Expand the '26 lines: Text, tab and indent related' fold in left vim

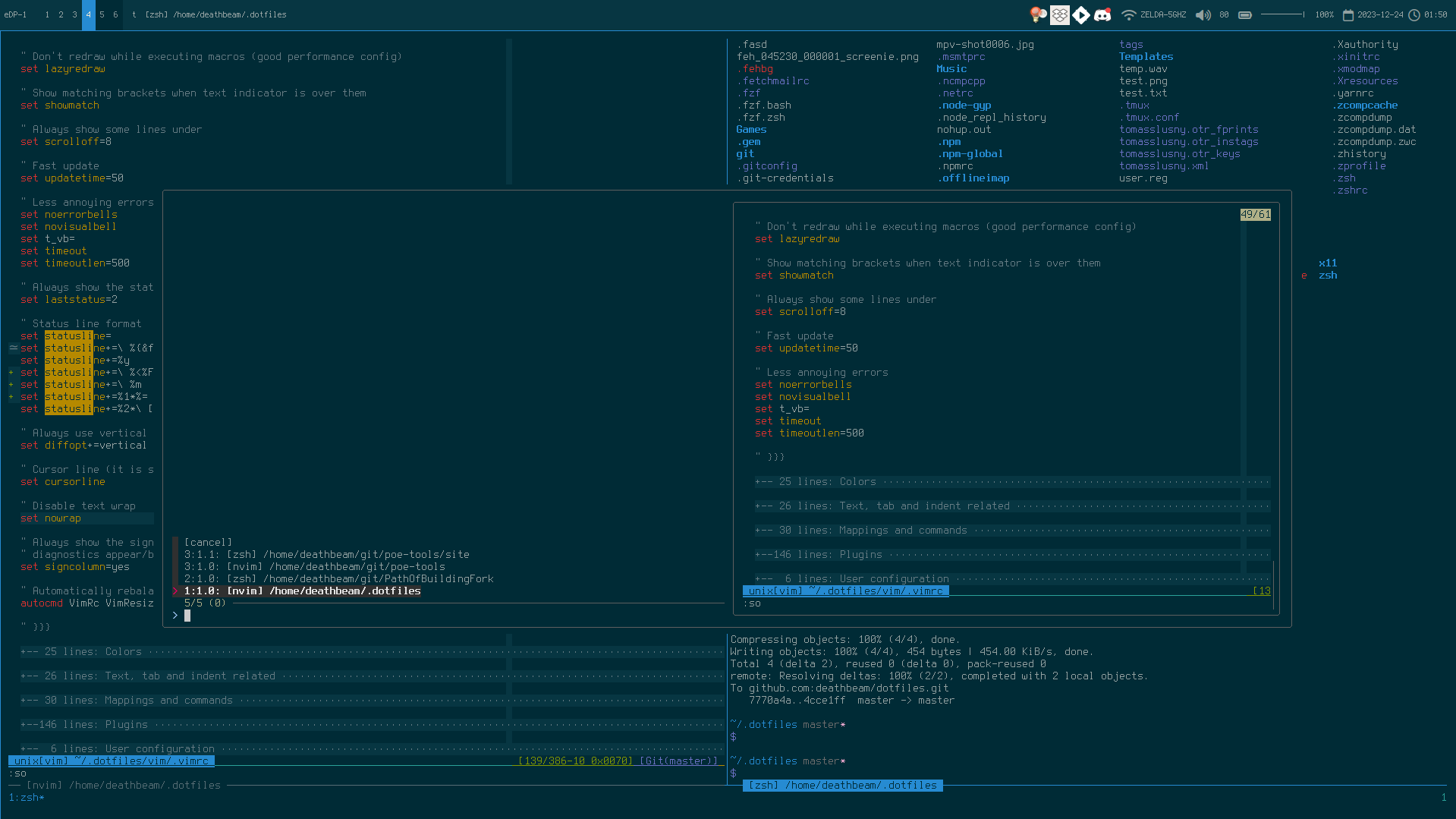coord(372,676)
